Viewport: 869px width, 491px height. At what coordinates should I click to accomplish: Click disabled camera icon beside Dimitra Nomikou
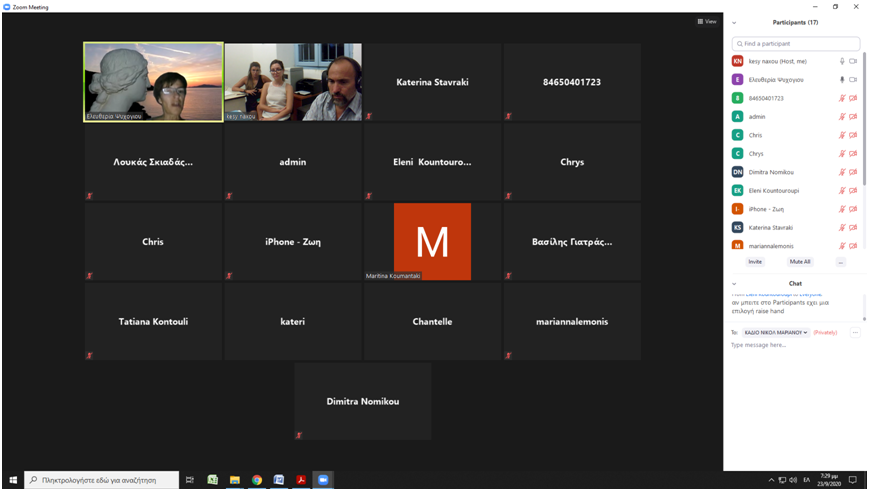tap(853, 172)
